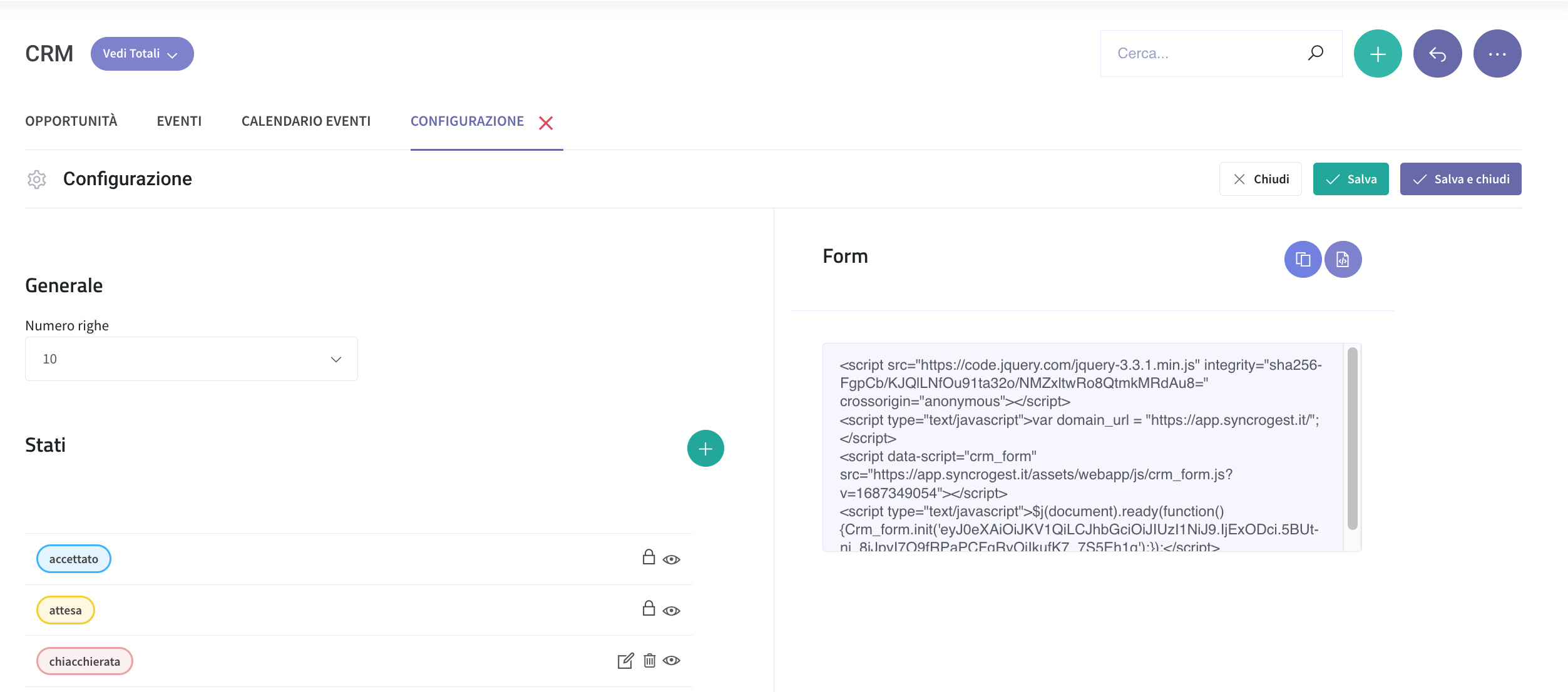1568x692 pixels.
Task: Click the Generale section heading
Action: pyautogui.click(x=64, y=285)
